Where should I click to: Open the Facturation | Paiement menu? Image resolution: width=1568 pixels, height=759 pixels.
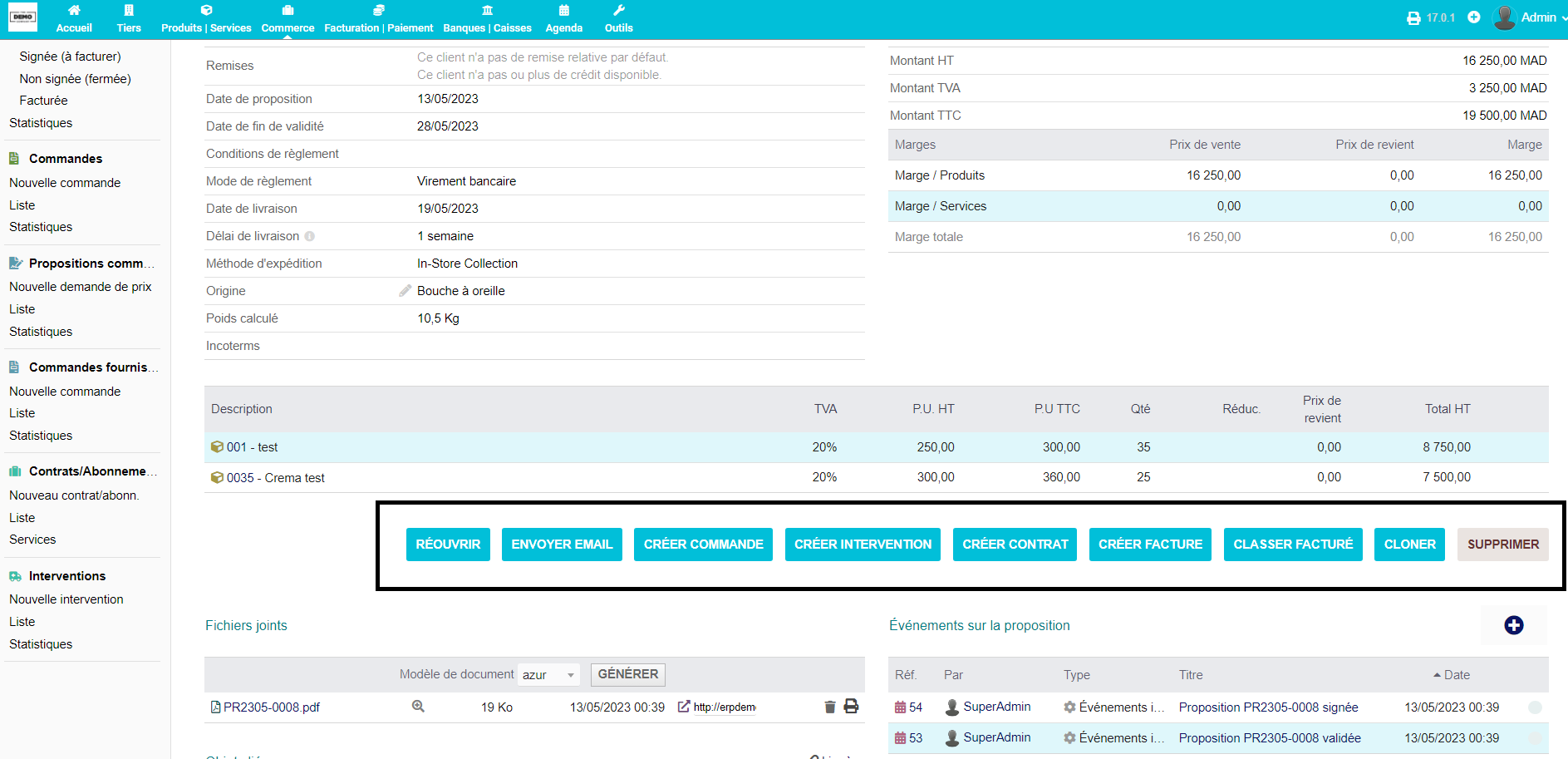pyautogui.click(x=378, y=18)
